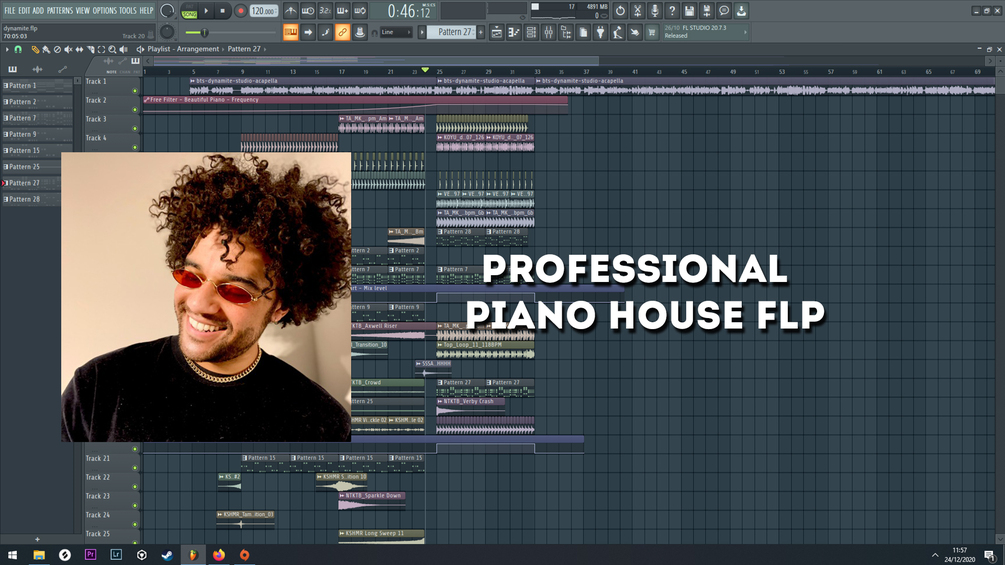Toggle the PAT/SONG mode switch
The width and height of the screenshot is (1005, 565).
189,11
